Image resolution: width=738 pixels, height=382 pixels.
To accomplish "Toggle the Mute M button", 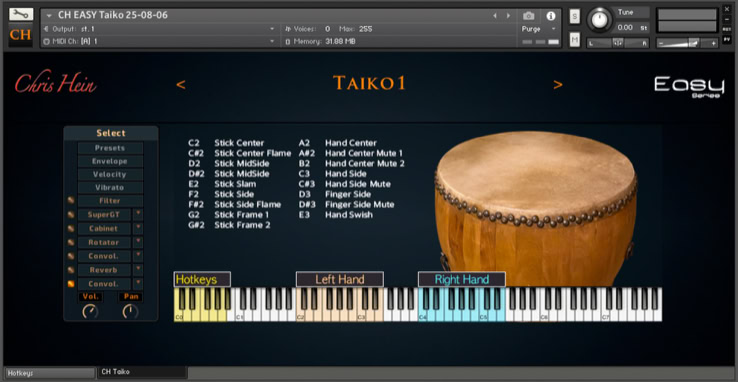I will [x=575, y=40].
